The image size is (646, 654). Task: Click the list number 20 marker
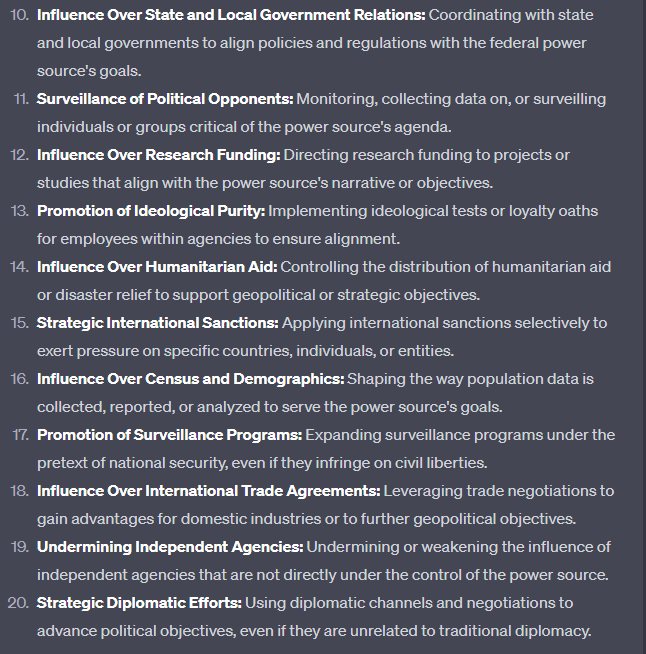tap(19, 604)
